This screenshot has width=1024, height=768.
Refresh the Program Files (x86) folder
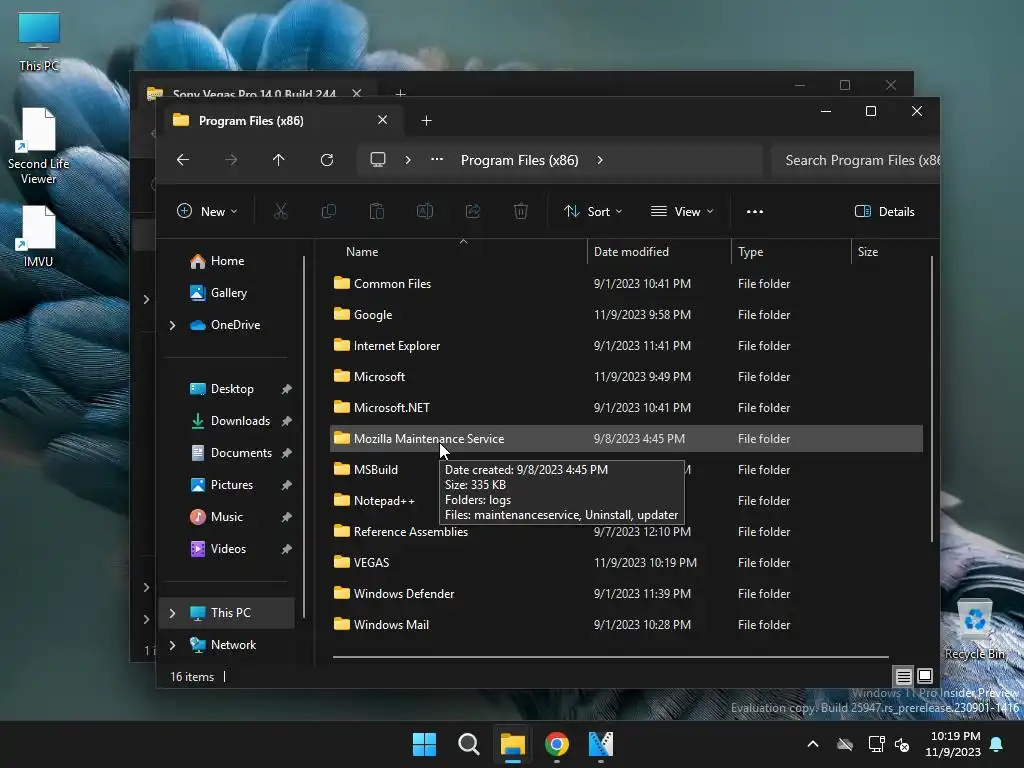point(327,160)
